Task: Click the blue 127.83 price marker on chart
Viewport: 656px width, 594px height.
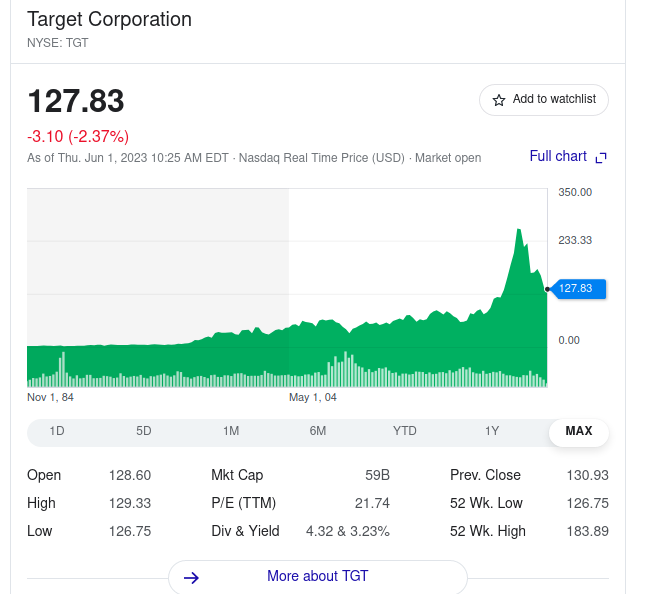Action: (579, 289)
